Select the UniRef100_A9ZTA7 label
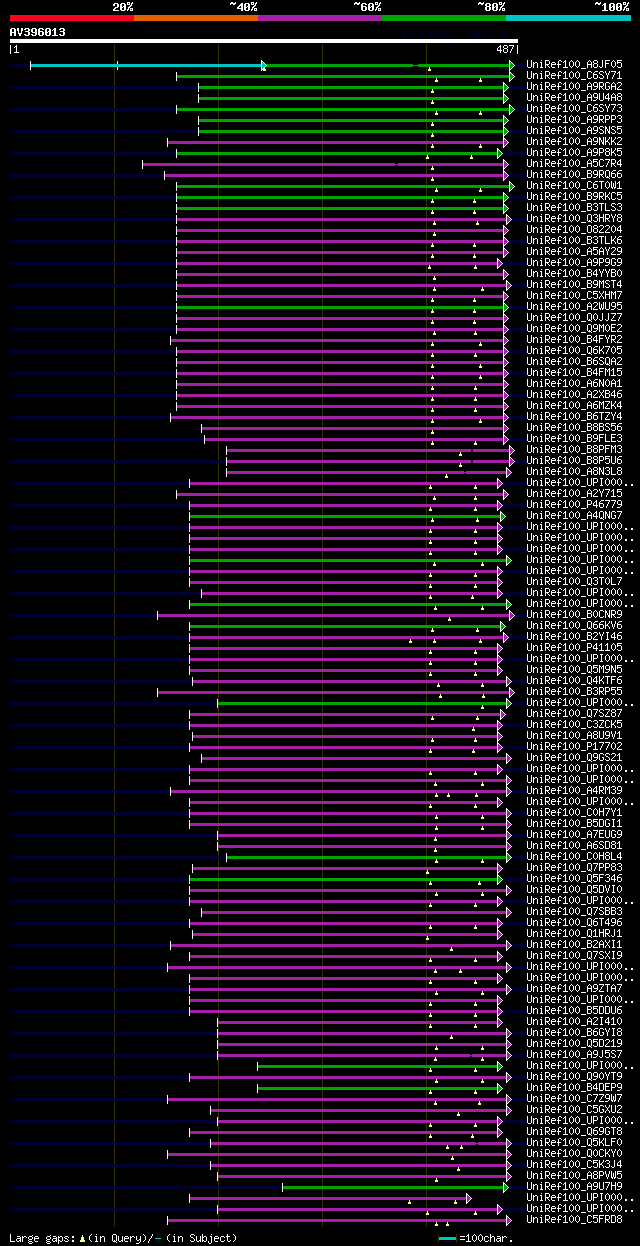Screen dimensions: 640x1246 575,989
